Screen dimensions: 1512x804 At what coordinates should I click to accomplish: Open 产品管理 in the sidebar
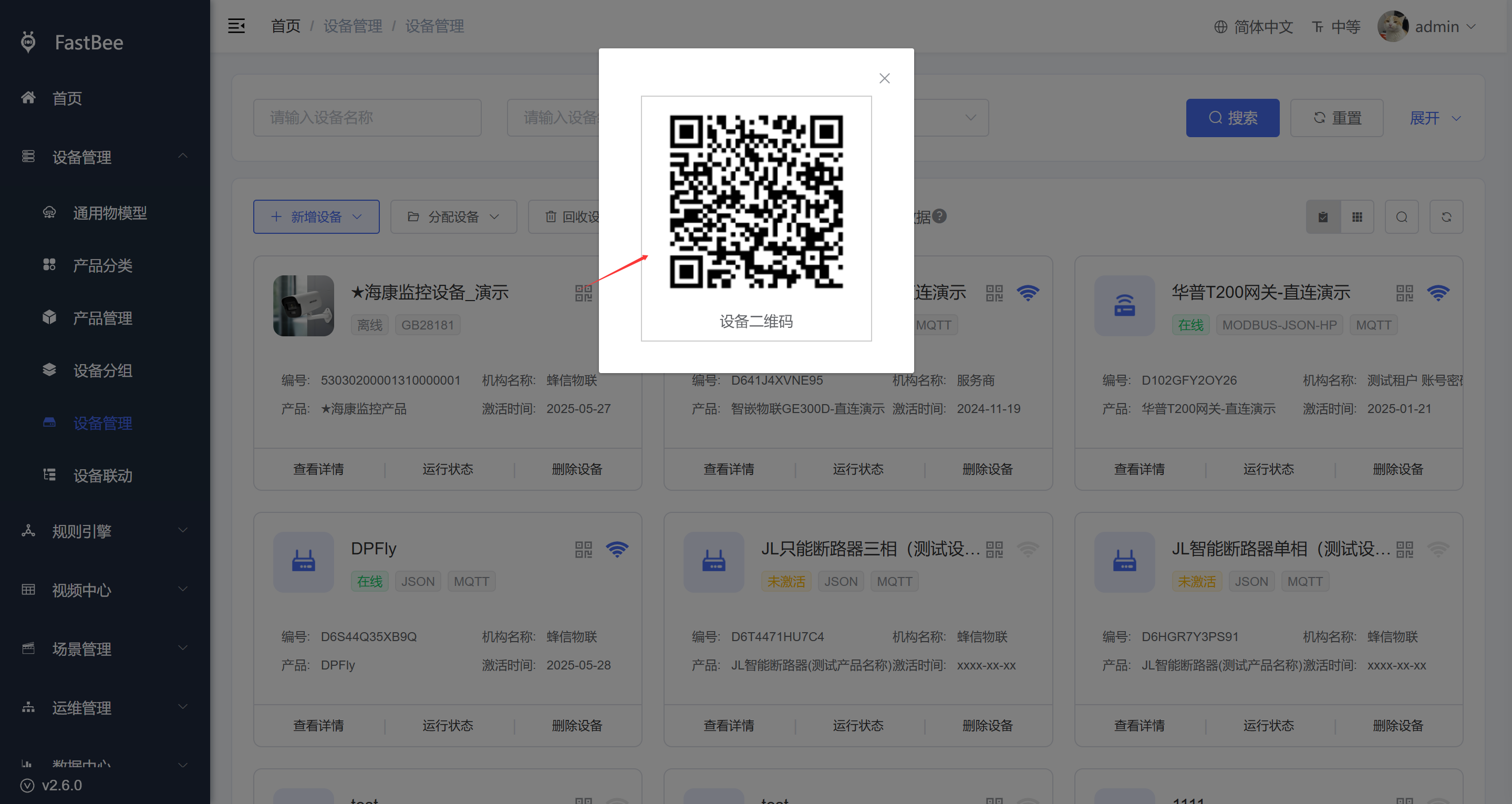(105, 318)
